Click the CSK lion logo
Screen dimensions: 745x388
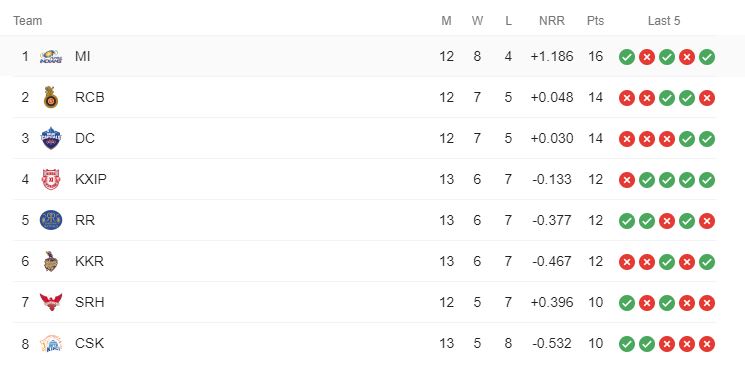(x=51, y=343)
